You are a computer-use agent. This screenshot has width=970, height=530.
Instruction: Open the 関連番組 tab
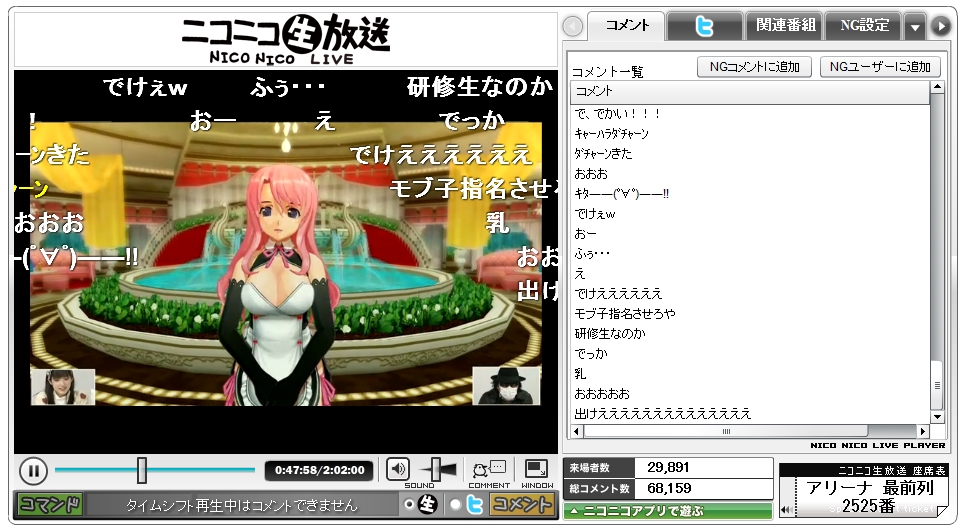coord(784,26)
